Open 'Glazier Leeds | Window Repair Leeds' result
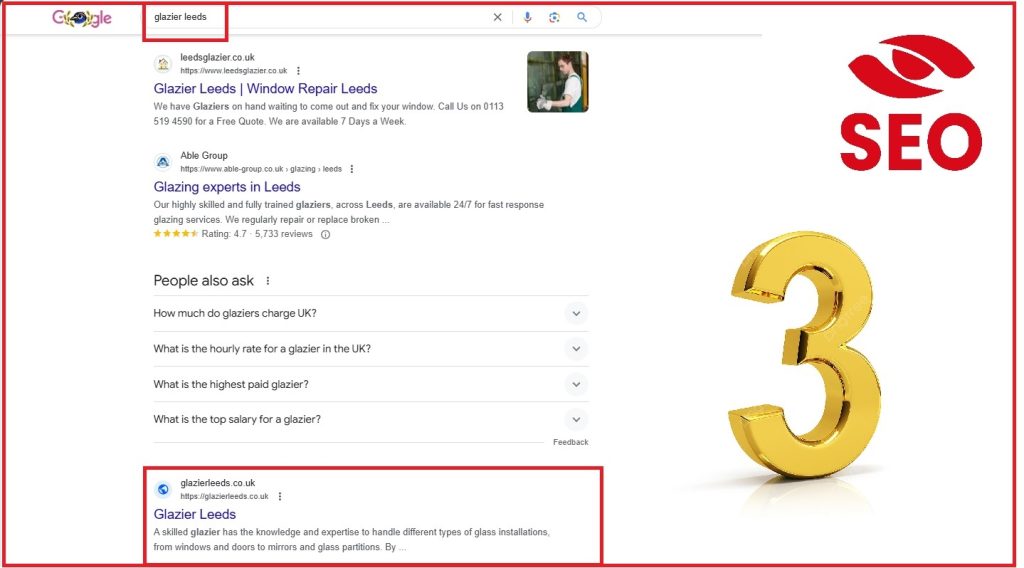 point(265,89)
